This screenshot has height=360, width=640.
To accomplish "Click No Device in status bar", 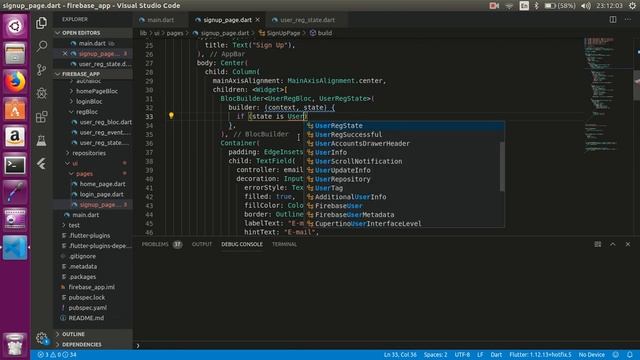I will (x=591, y=355).
